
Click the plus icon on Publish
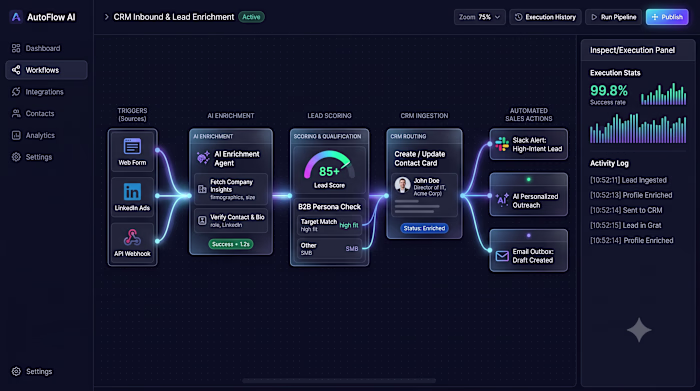(x=654, y=17)
